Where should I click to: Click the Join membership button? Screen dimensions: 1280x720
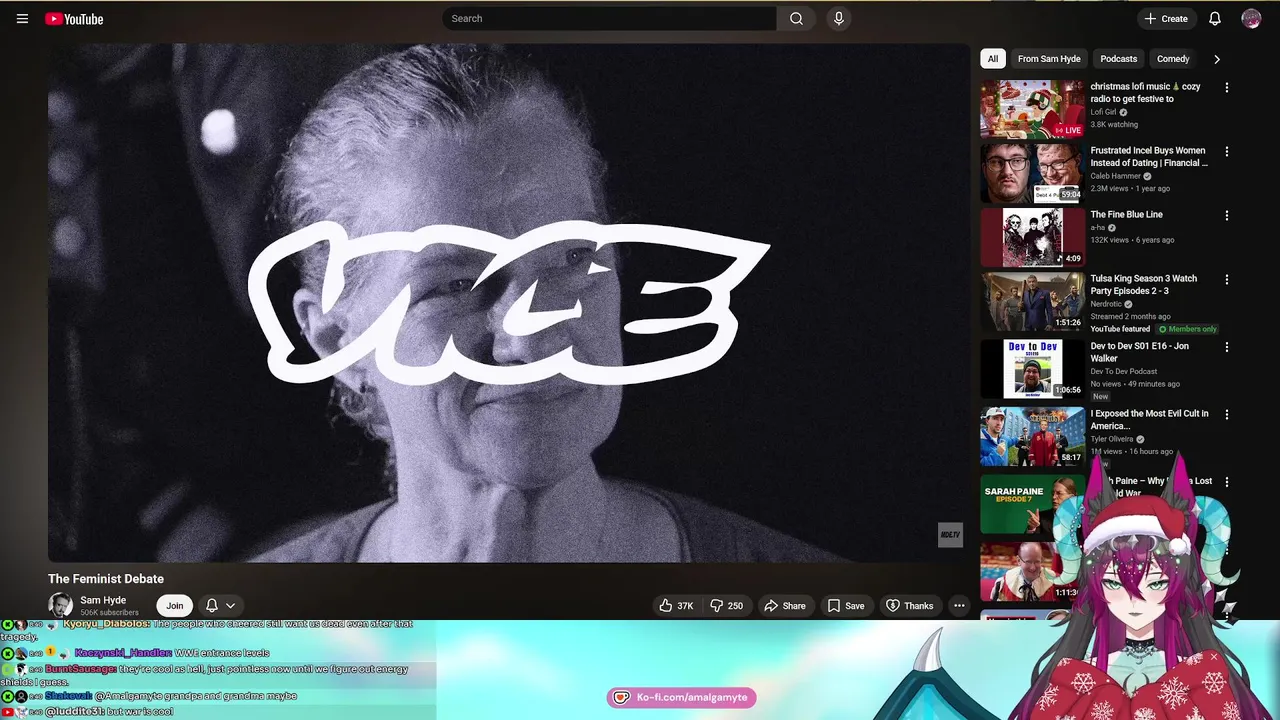click(174, 605)
